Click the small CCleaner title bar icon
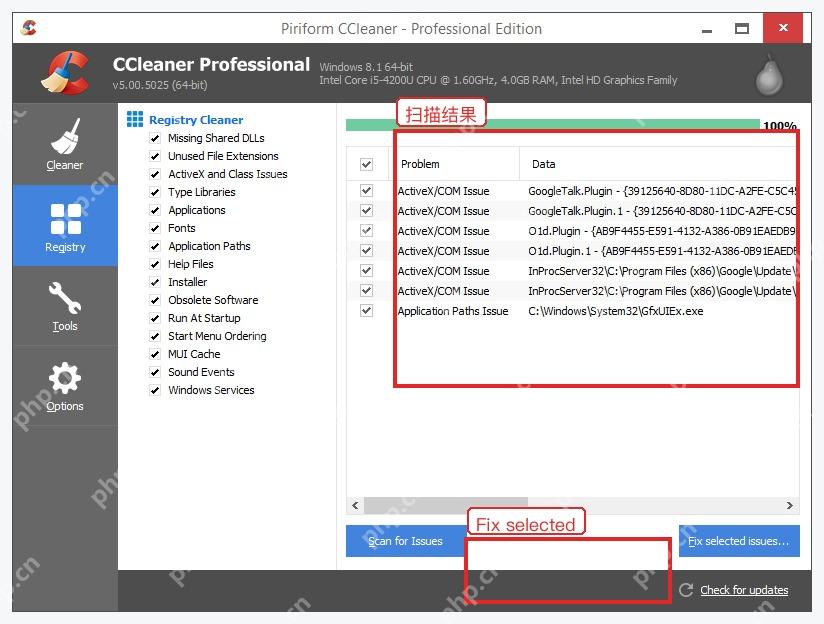 point(29,28)
